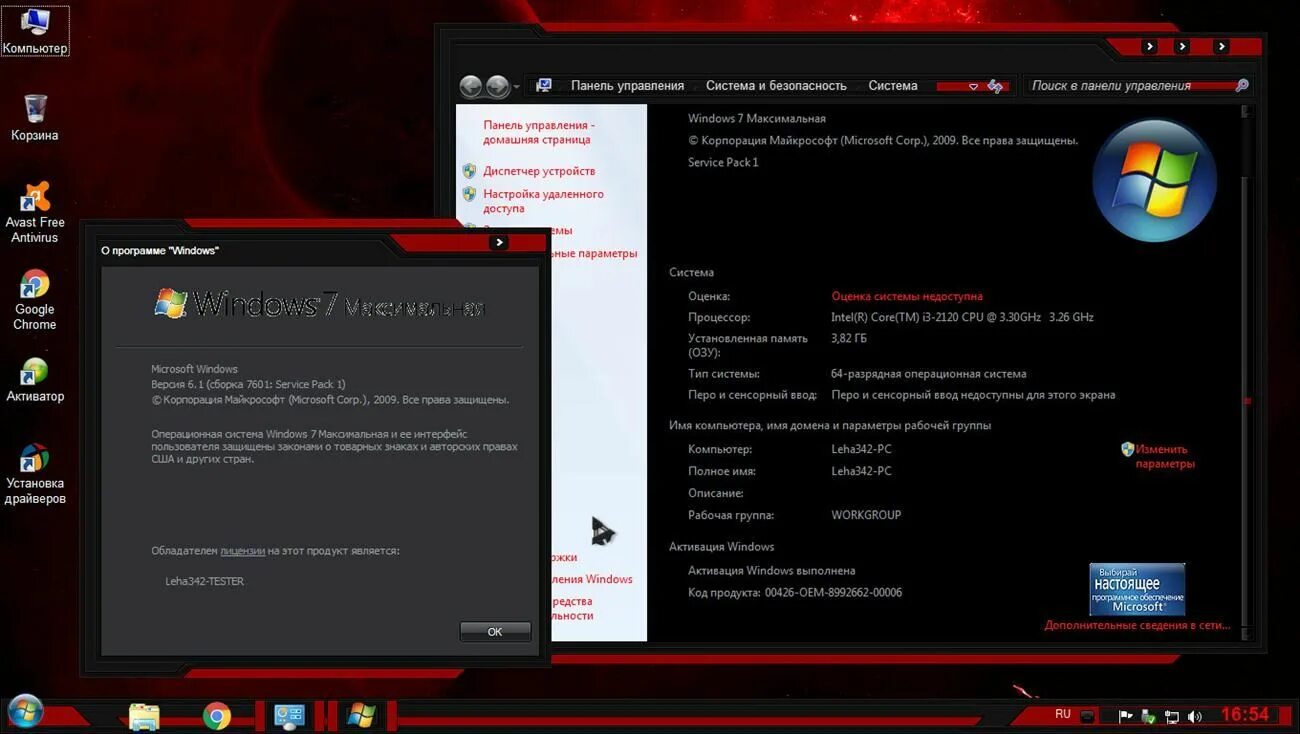
Task: Select the Service Pack 1 text
Action: point(723,162)
